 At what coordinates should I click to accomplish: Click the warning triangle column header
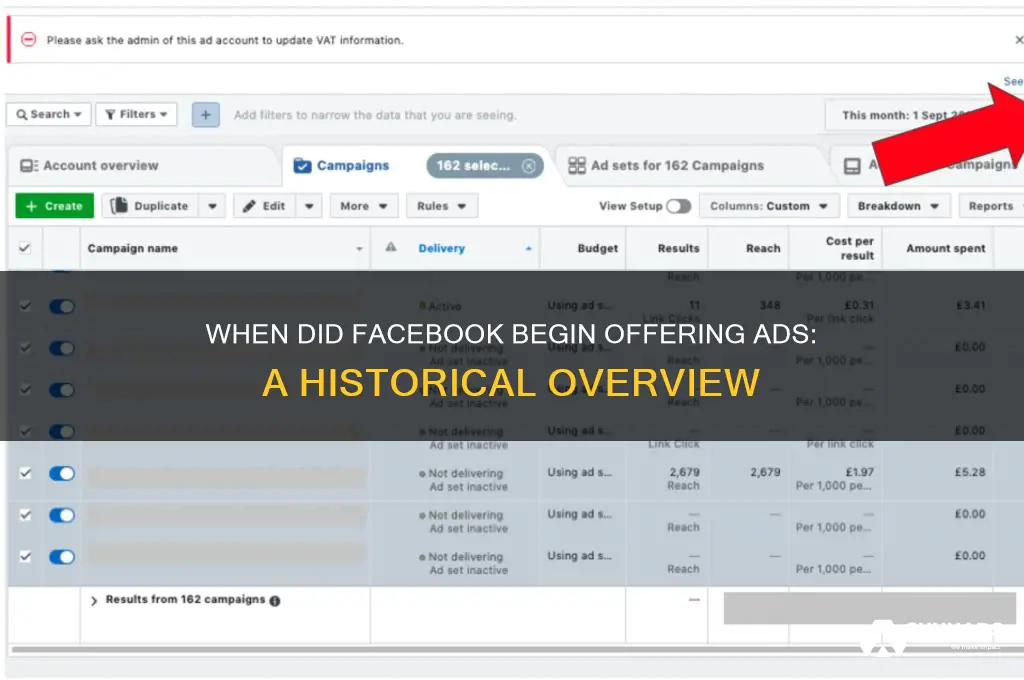(391, 247)
